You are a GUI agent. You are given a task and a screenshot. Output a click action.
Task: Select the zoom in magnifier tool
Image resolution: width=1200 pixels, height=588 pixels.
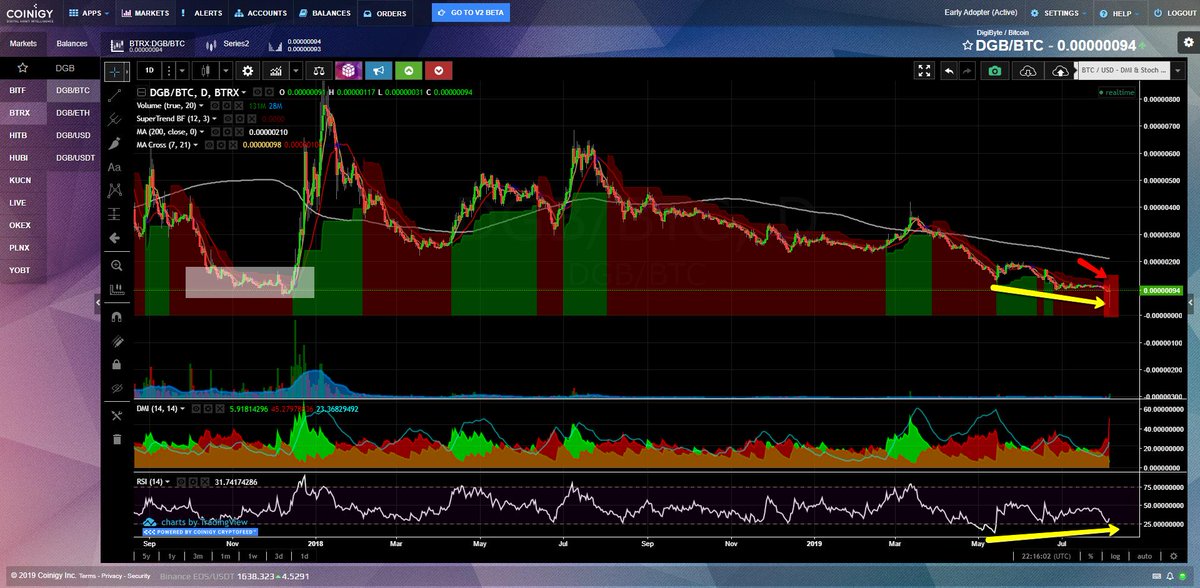115,265
